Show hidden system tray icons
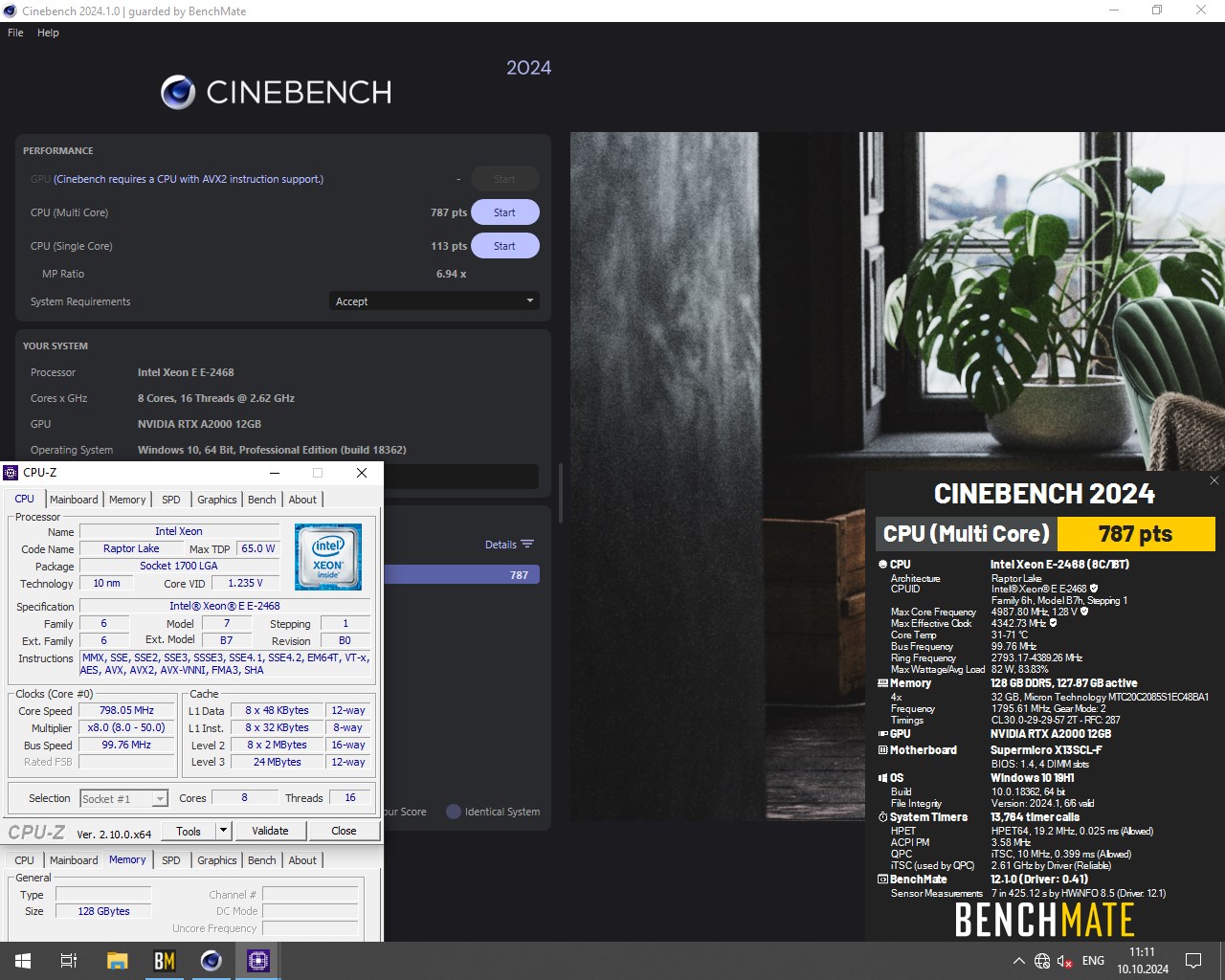The image size is (1225, 980). tap(1018, 961)
